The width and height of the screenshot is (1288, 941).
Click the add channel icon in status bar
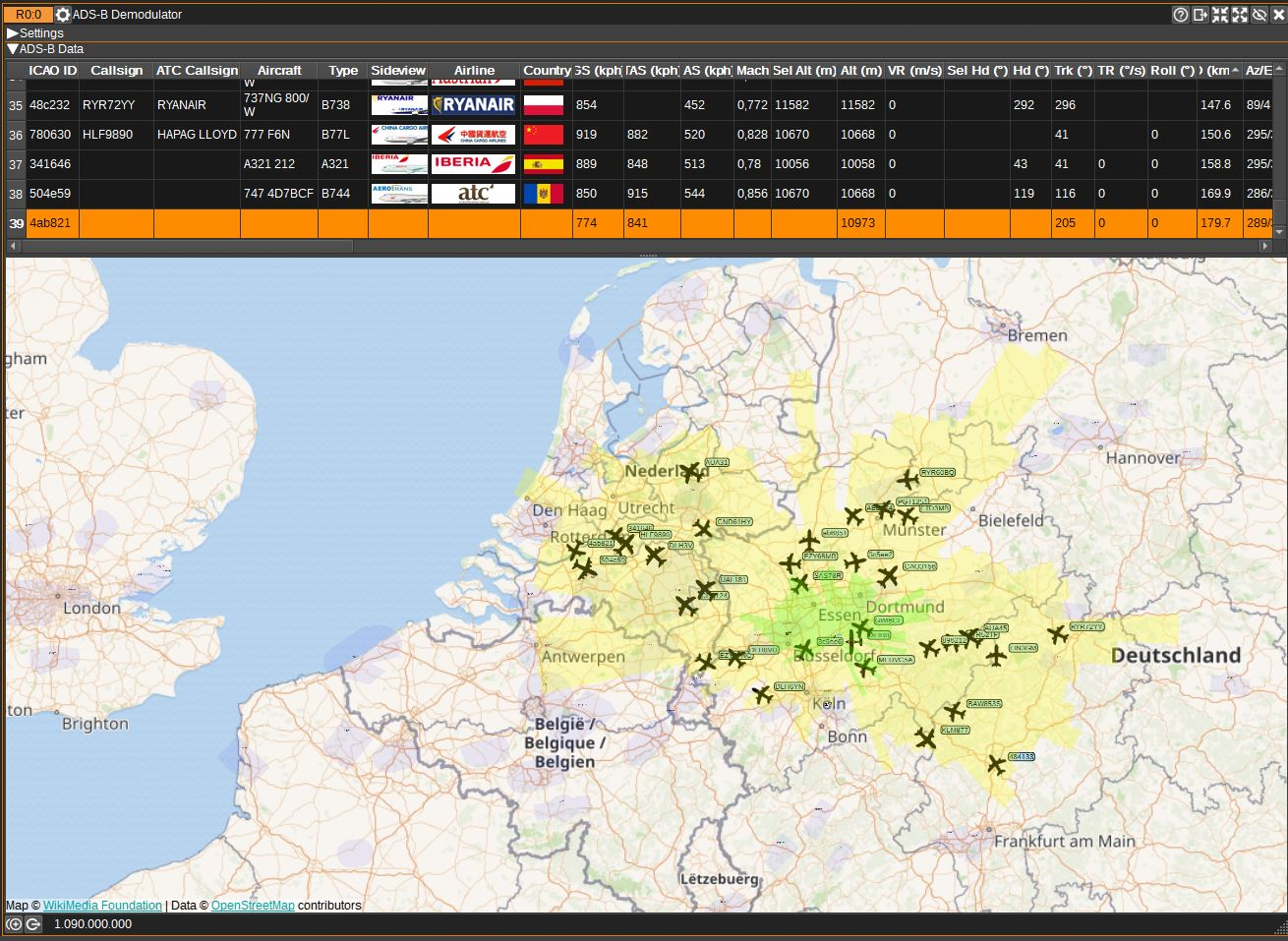click(14, 924)
